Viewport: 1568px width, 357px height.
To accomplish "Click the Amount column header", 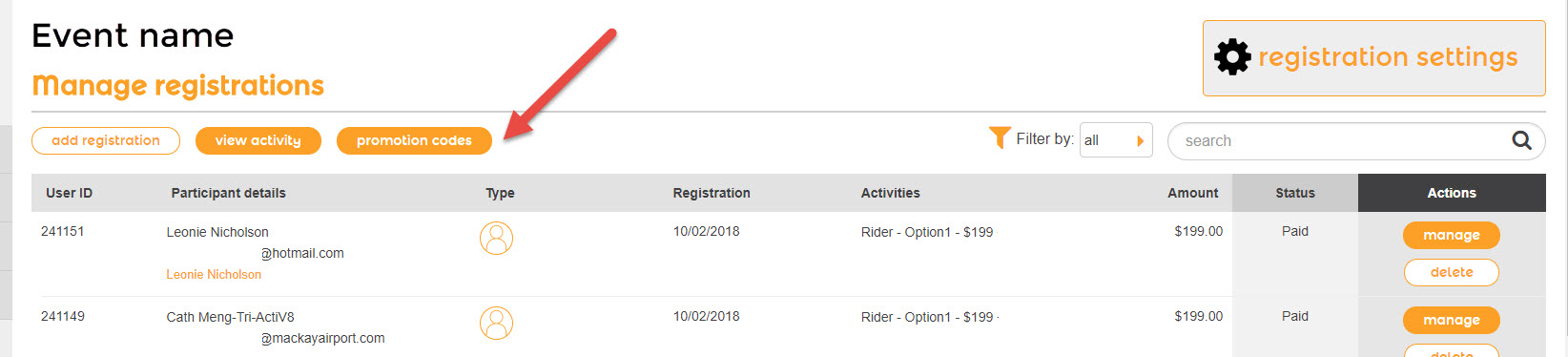I will [1192, 193].
